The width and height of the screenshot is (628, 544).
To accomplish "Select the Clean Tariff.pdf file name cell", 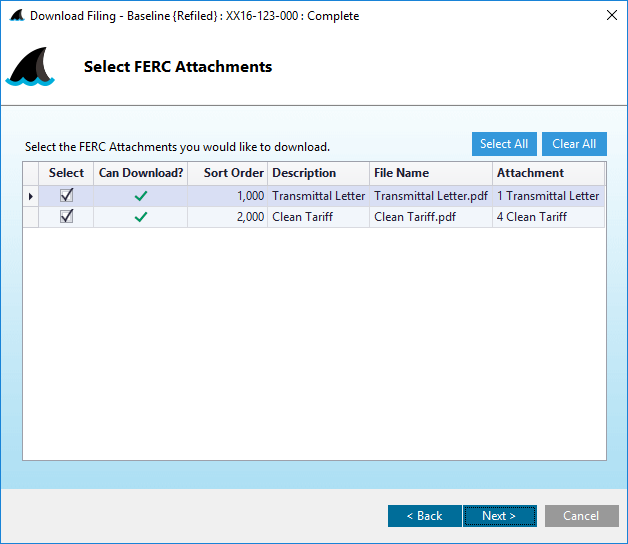I will pyautogui.click(x=430, y=216).
